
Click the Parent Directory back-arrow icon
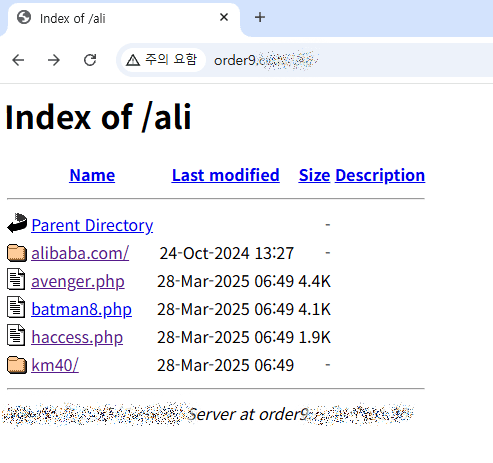pyautogui.click(x=17, y=223)
